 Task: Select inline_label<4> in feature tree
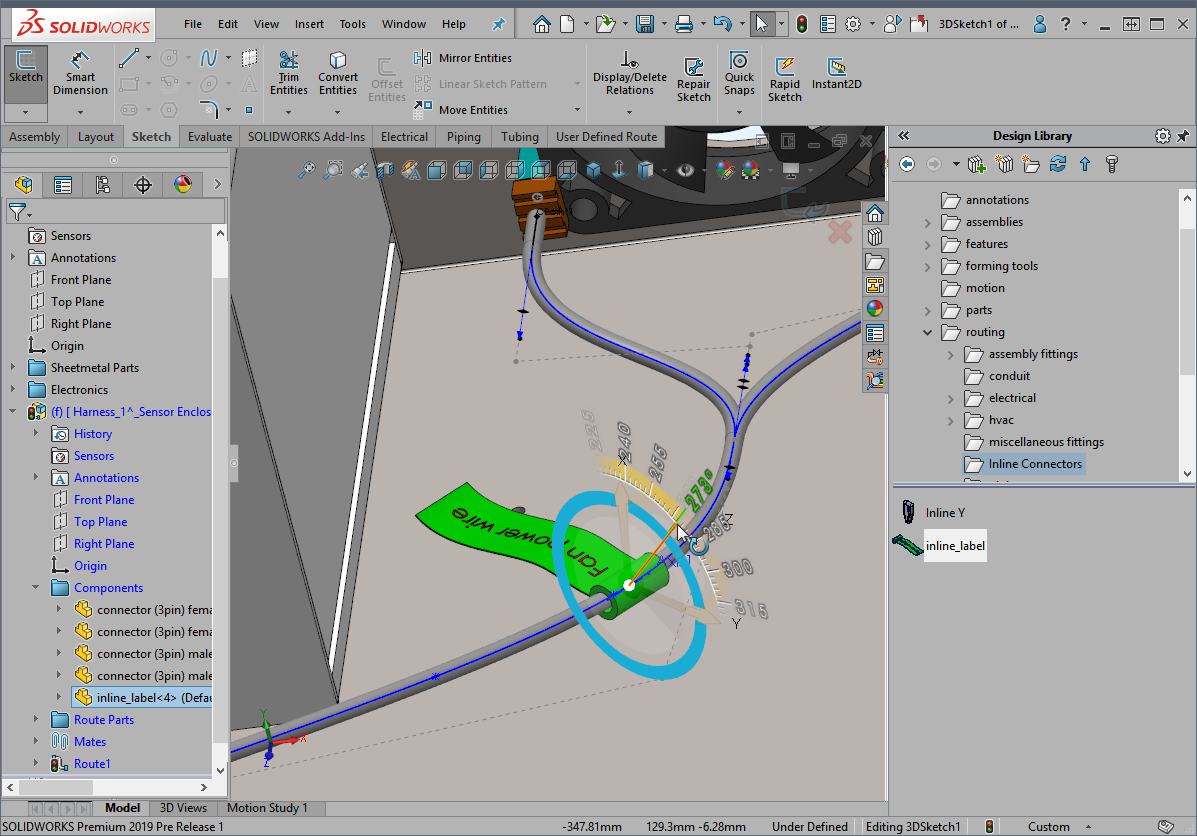(142, 697)
